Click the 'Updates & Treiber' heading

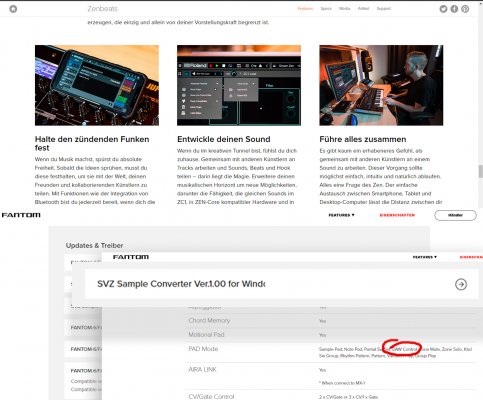[x=94, y=245]
